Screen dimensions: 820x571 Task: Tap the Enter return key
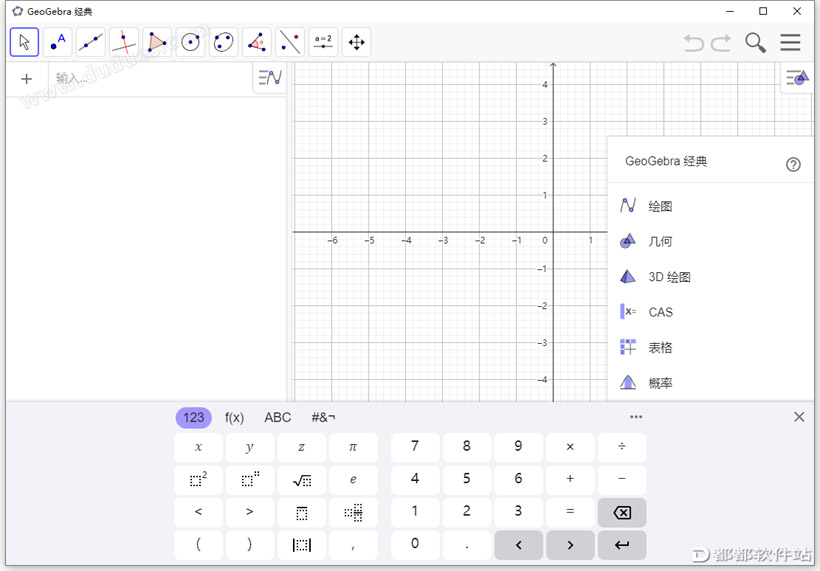pyautogui.click(x=622, y=545)
